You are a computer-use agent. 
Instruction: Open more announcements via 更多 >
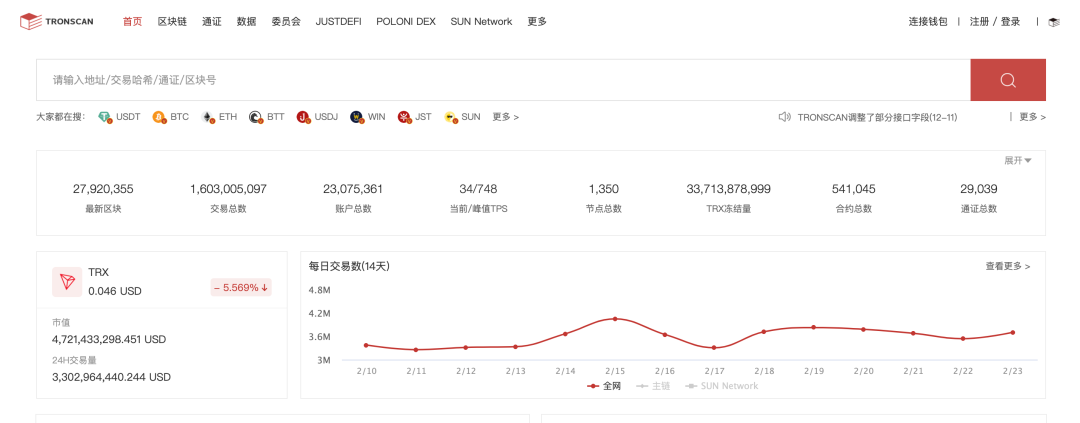(1032, 117)
